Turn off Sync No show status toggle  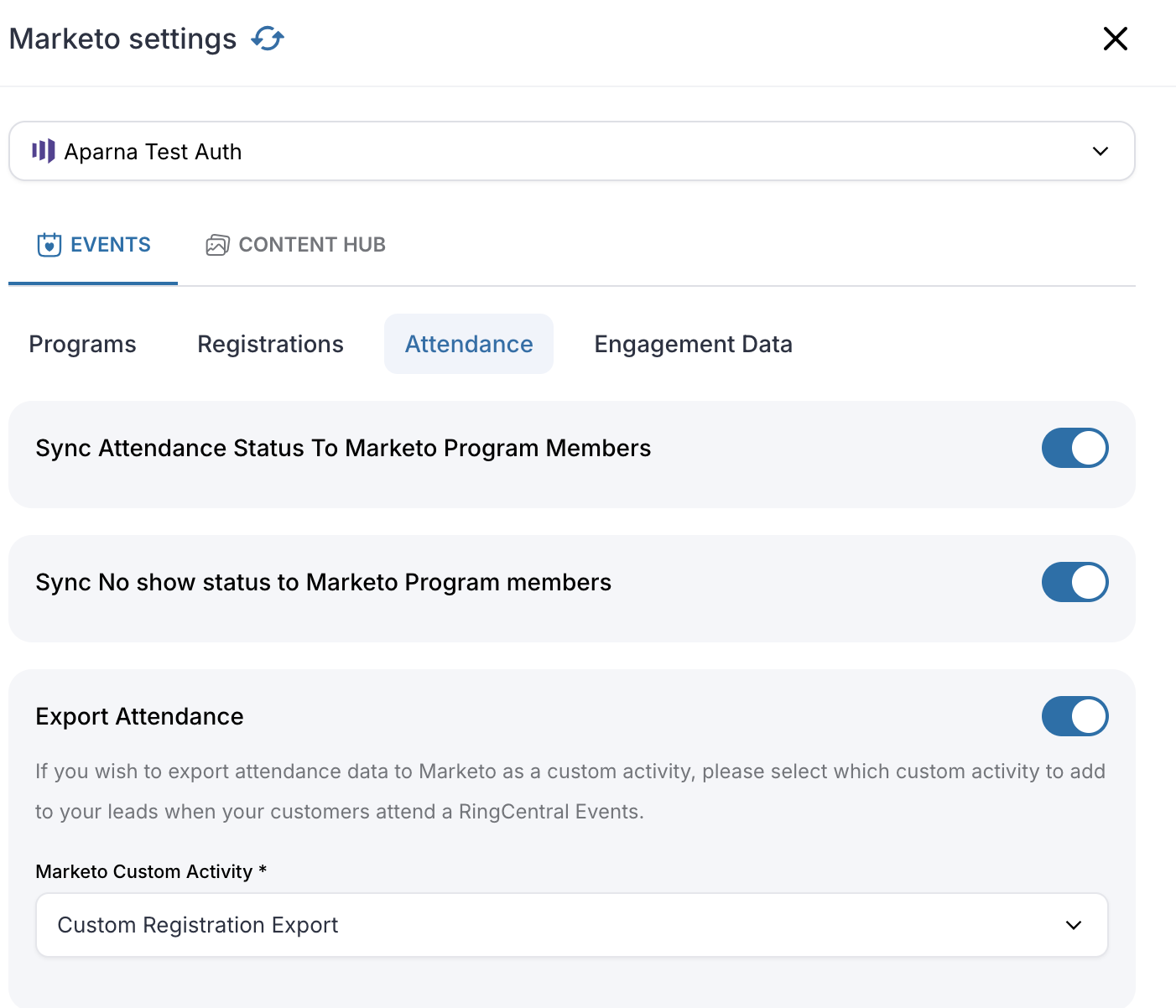[x=1075, y=582]
